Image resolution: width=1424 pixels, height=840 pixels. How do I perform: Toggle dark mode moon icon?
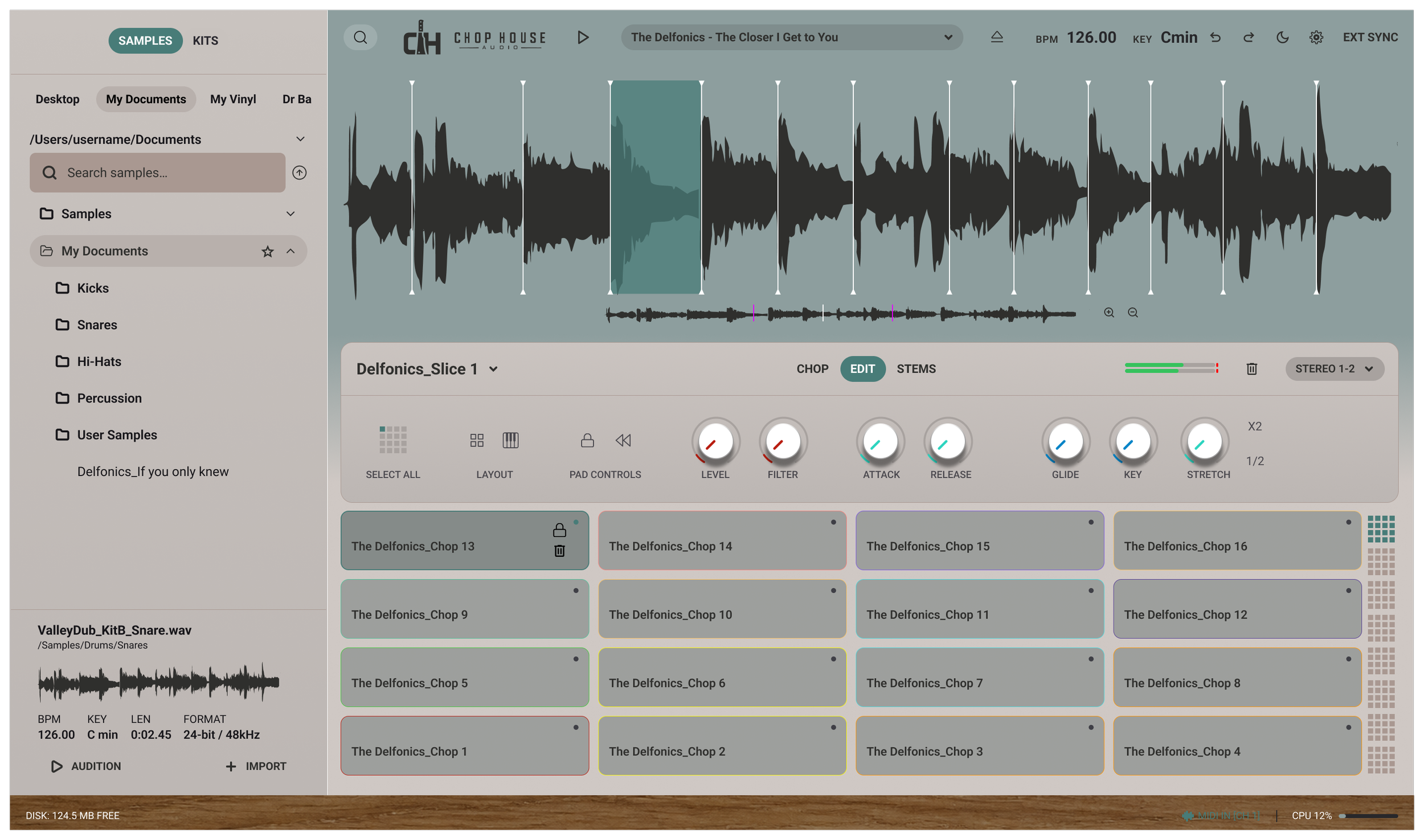tap(1282, 38)
